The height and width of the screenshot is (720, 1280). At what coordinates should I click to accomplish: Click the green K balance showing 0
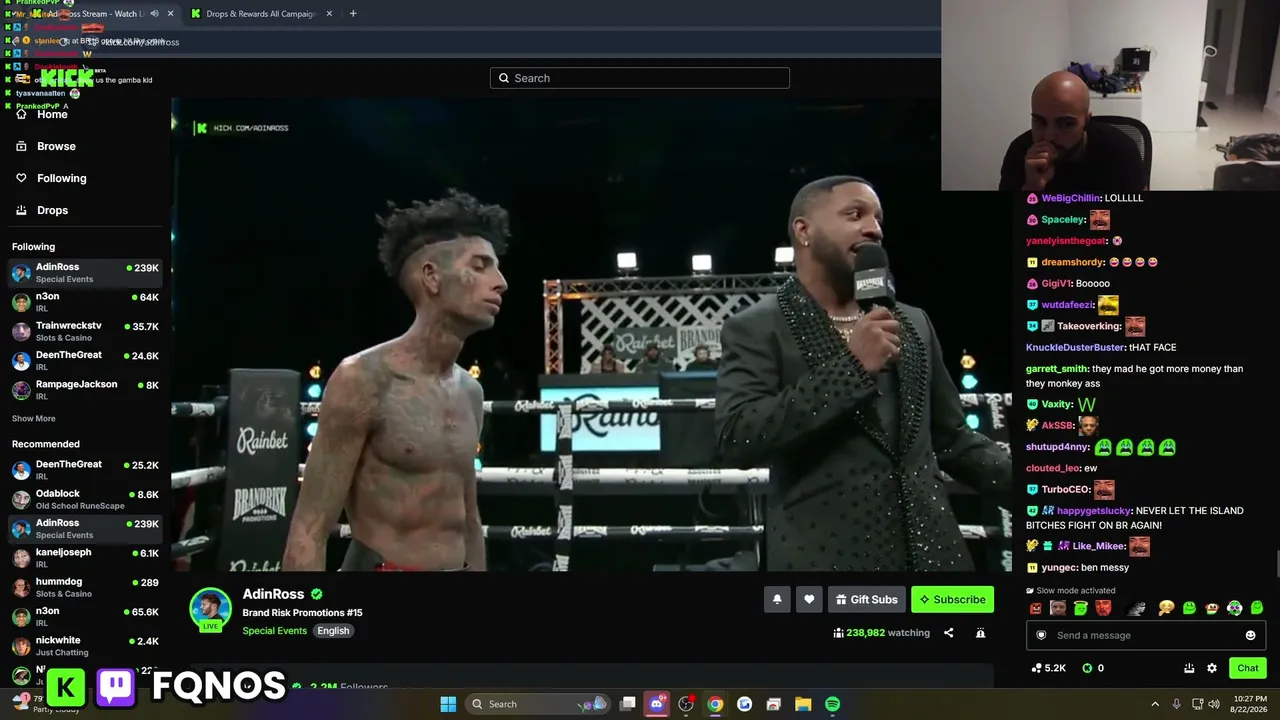pyautogui.click(x=1093, y=668)
